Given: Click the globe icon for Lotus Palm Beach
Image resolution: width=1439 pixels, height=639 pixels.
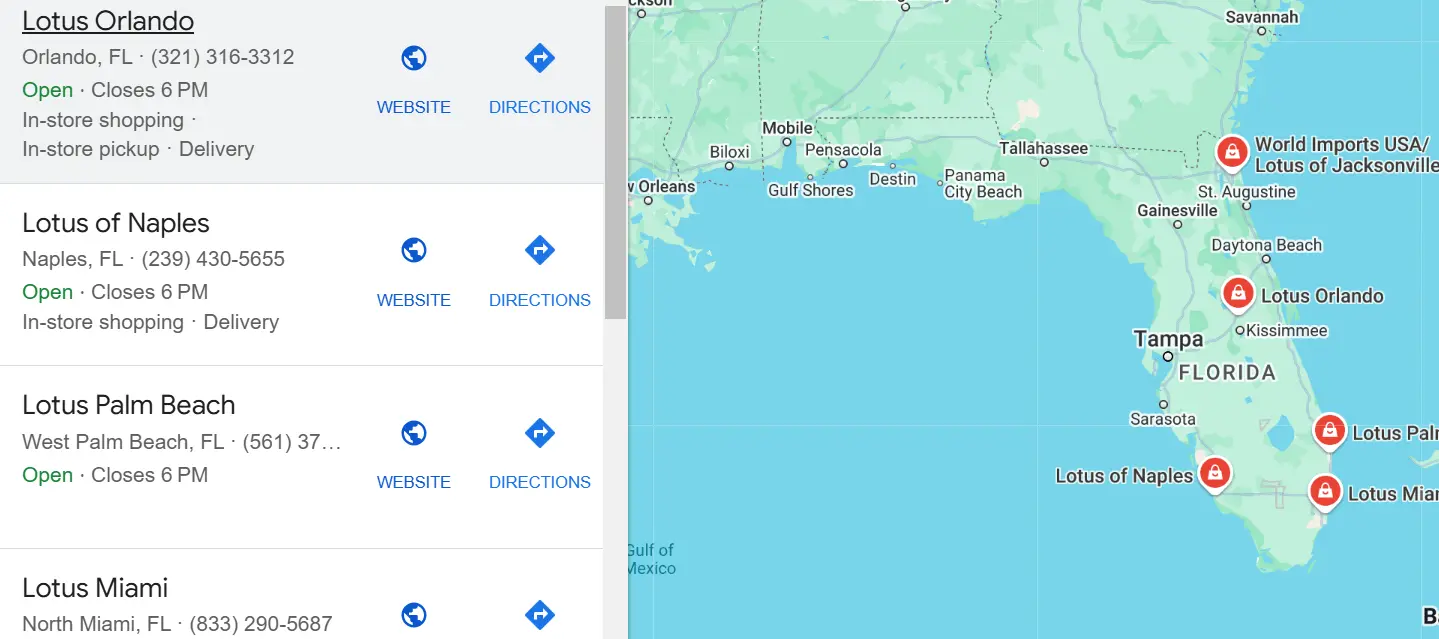Looking at the screenshot, I should click(414, 433).
